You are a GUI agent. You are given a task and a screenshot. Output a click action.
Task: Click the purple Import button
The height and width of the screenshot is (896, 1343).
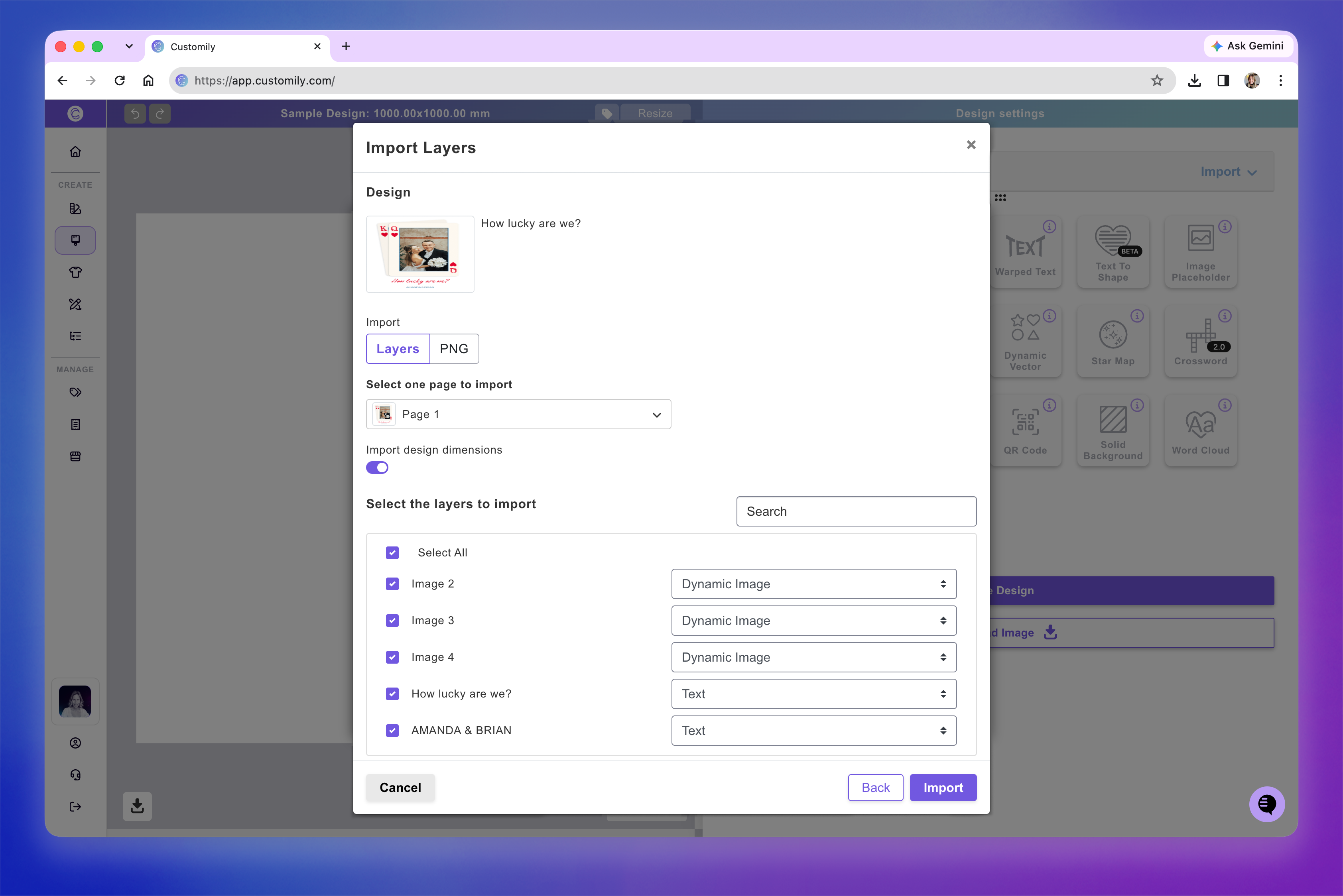click(943, 788)
